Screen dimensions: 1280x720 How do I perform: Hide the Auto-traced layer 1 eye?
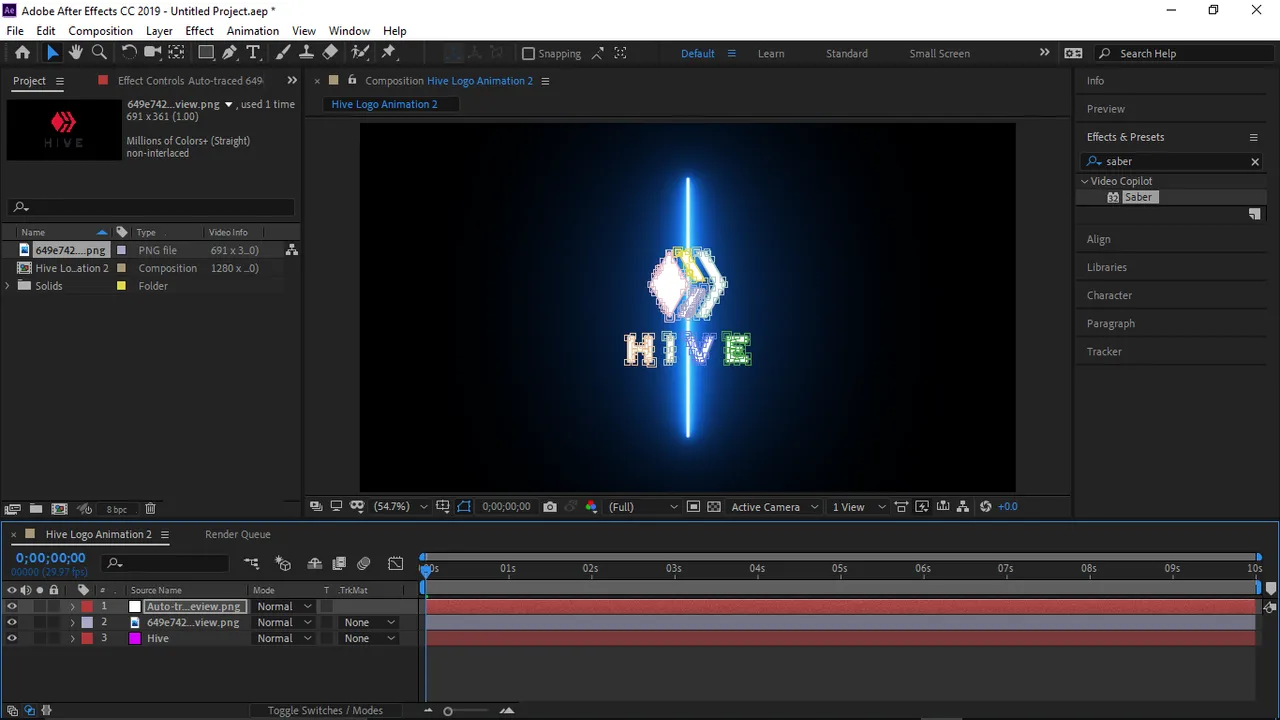pyautogui.click(x=12, y=606)
